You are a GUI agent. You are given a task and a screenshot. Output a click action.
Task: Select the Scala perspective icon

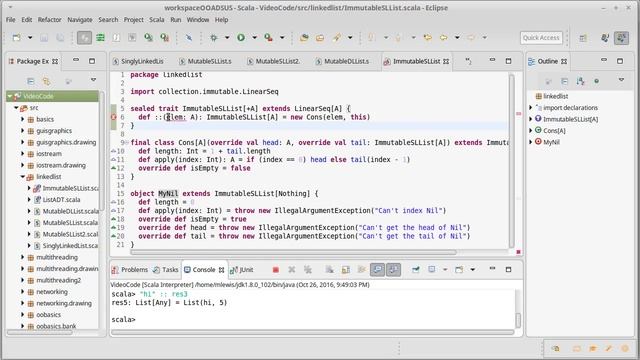point(622,38)
